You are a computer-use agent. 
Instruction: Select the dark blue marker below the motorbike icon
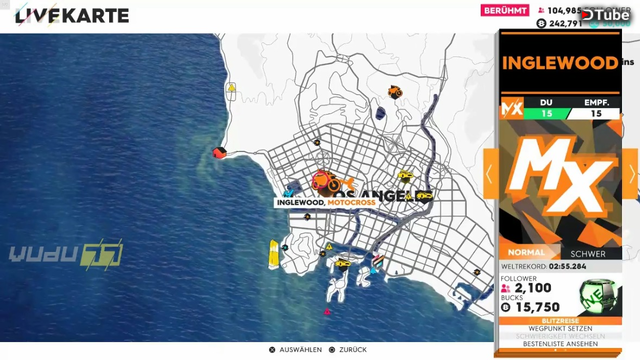pyautogui.click(x=380, y=113)
